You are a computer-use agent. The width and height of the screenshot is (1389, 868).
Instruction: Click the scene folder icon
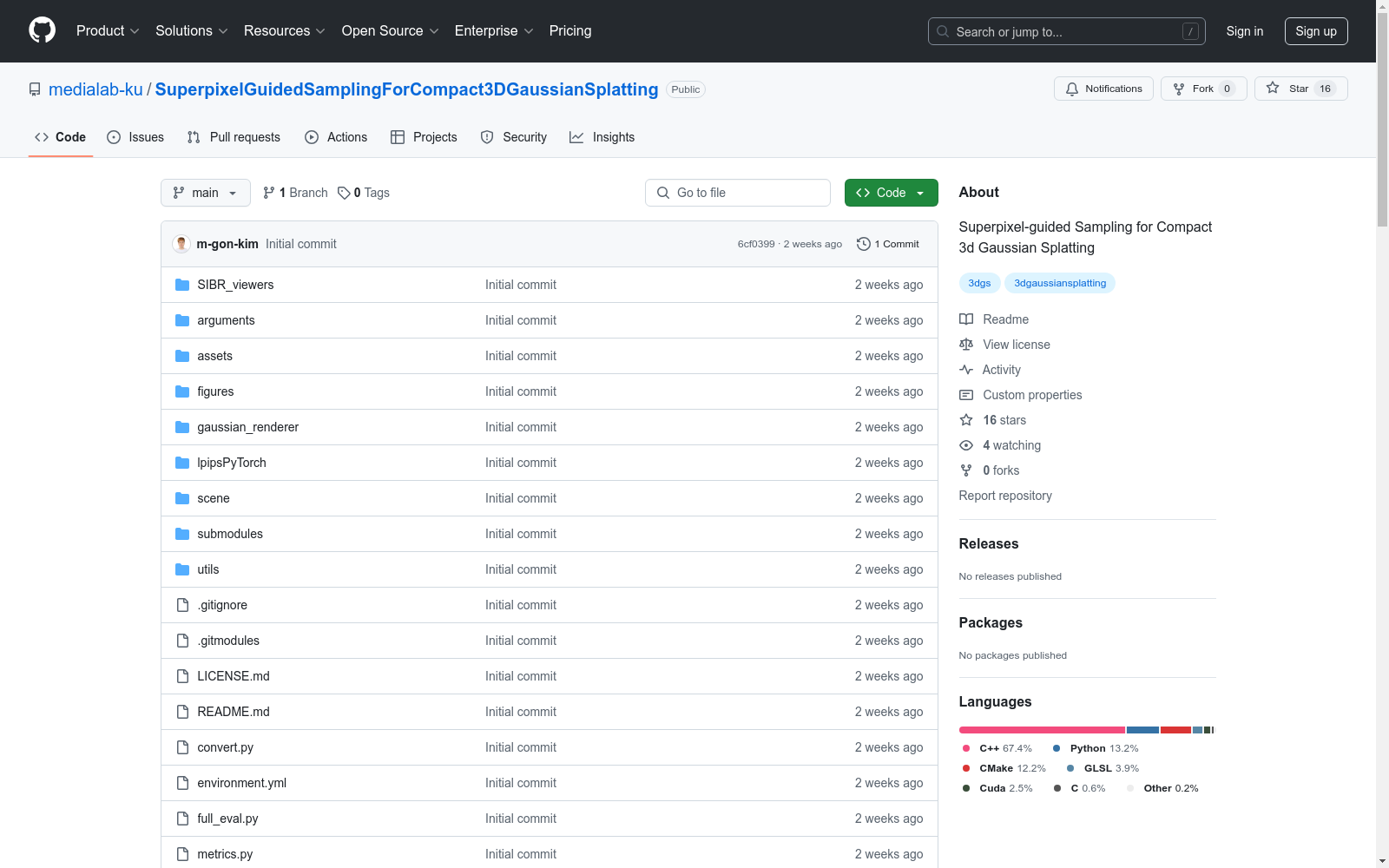coord(182,498)
